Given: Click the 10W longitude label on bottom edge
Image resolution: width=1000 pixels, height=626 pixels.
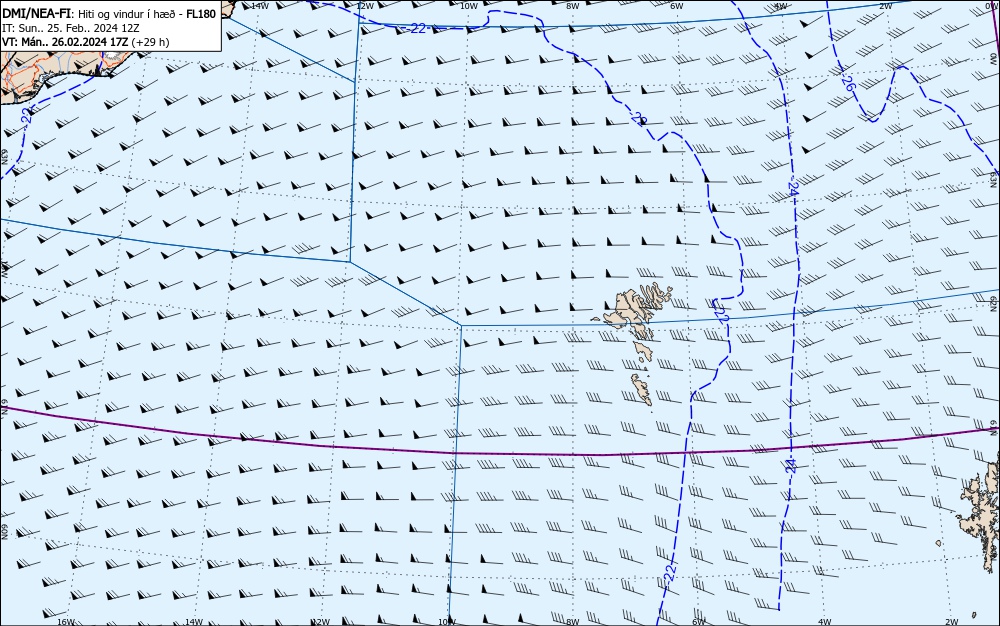Looking at the screenshot, I should (448, 622).
